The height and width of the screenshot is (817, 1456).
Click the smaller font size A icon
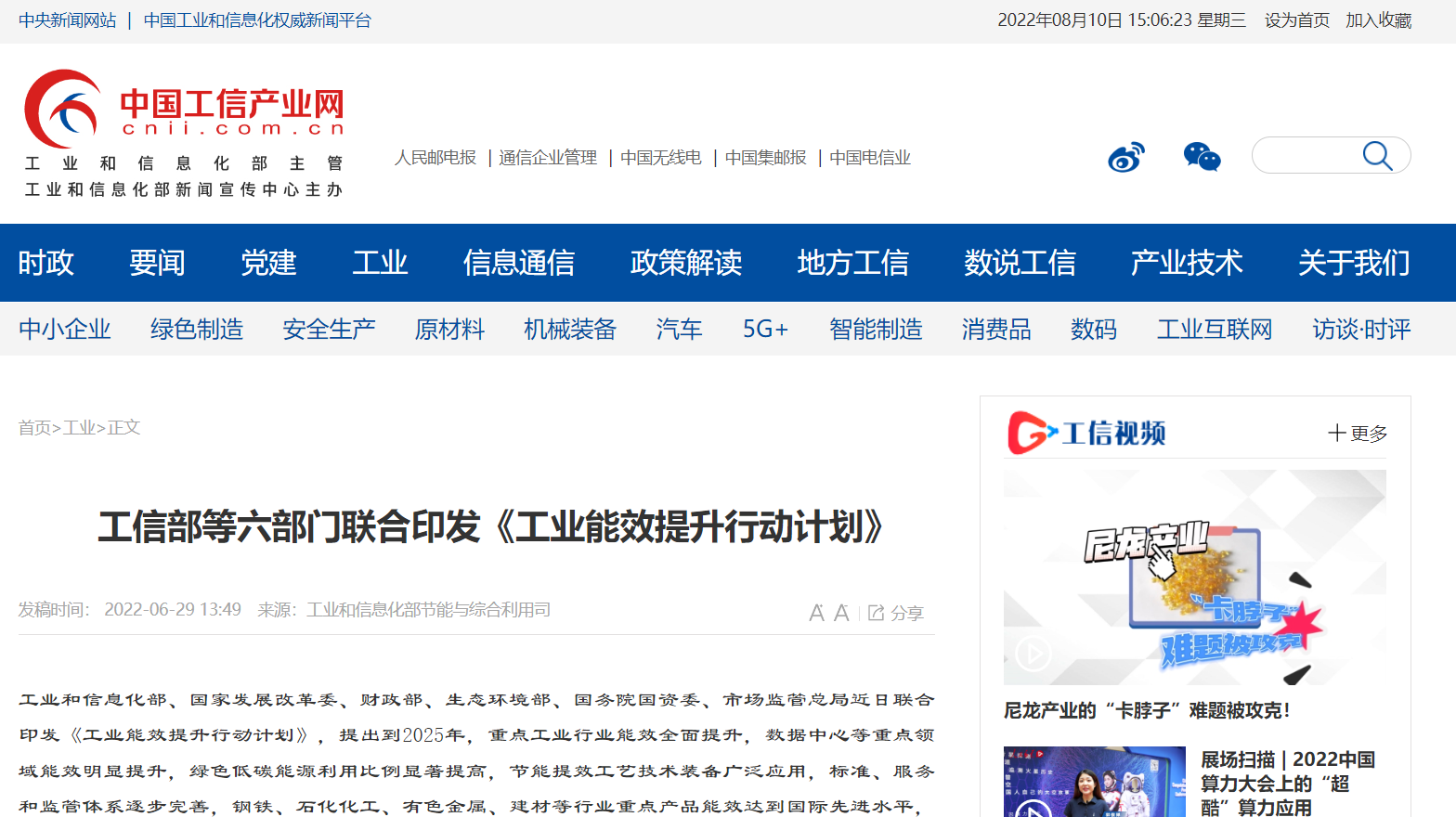coord(816,613)
